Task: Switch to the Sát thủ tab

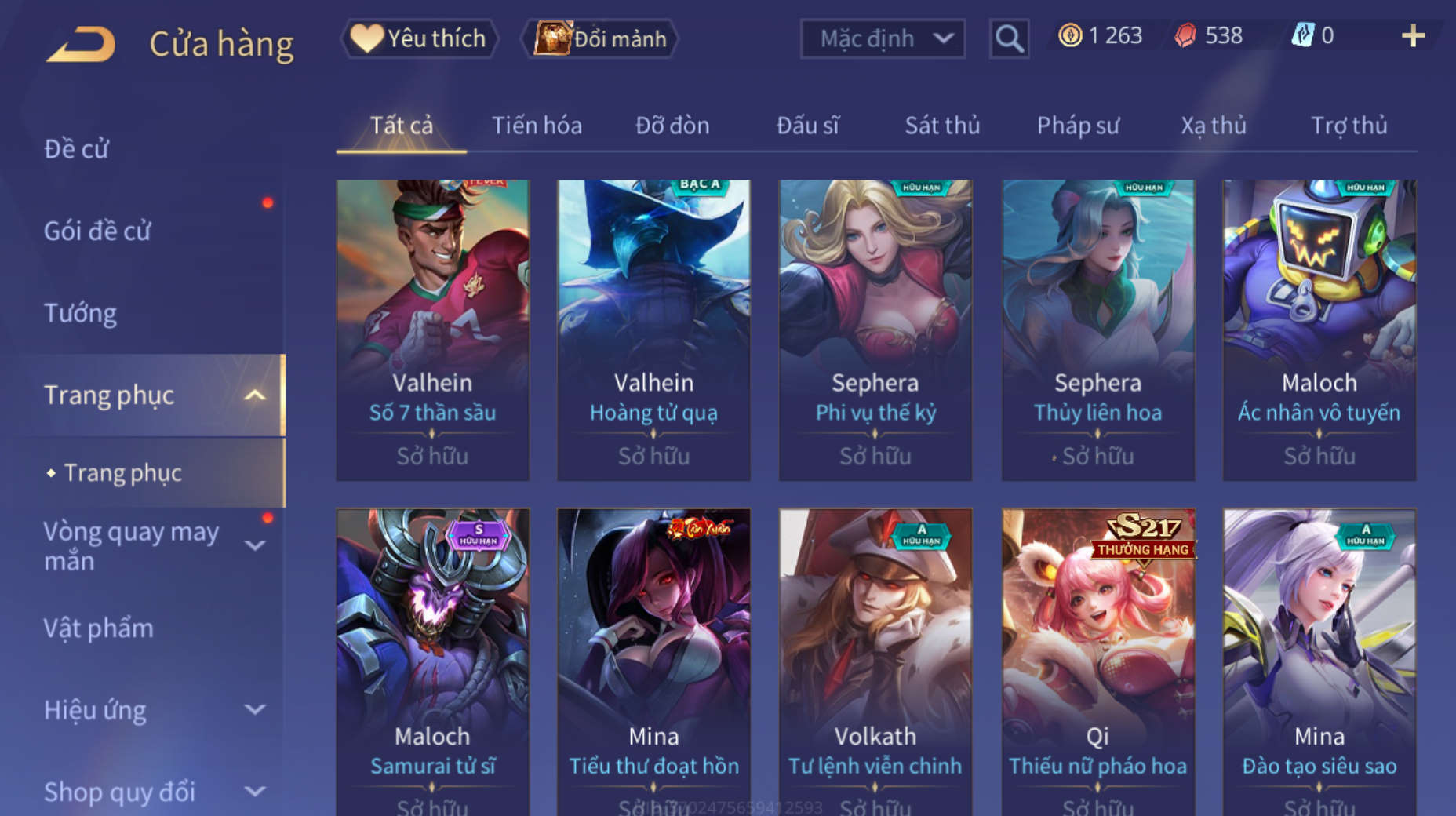Action: pos(942,126)
